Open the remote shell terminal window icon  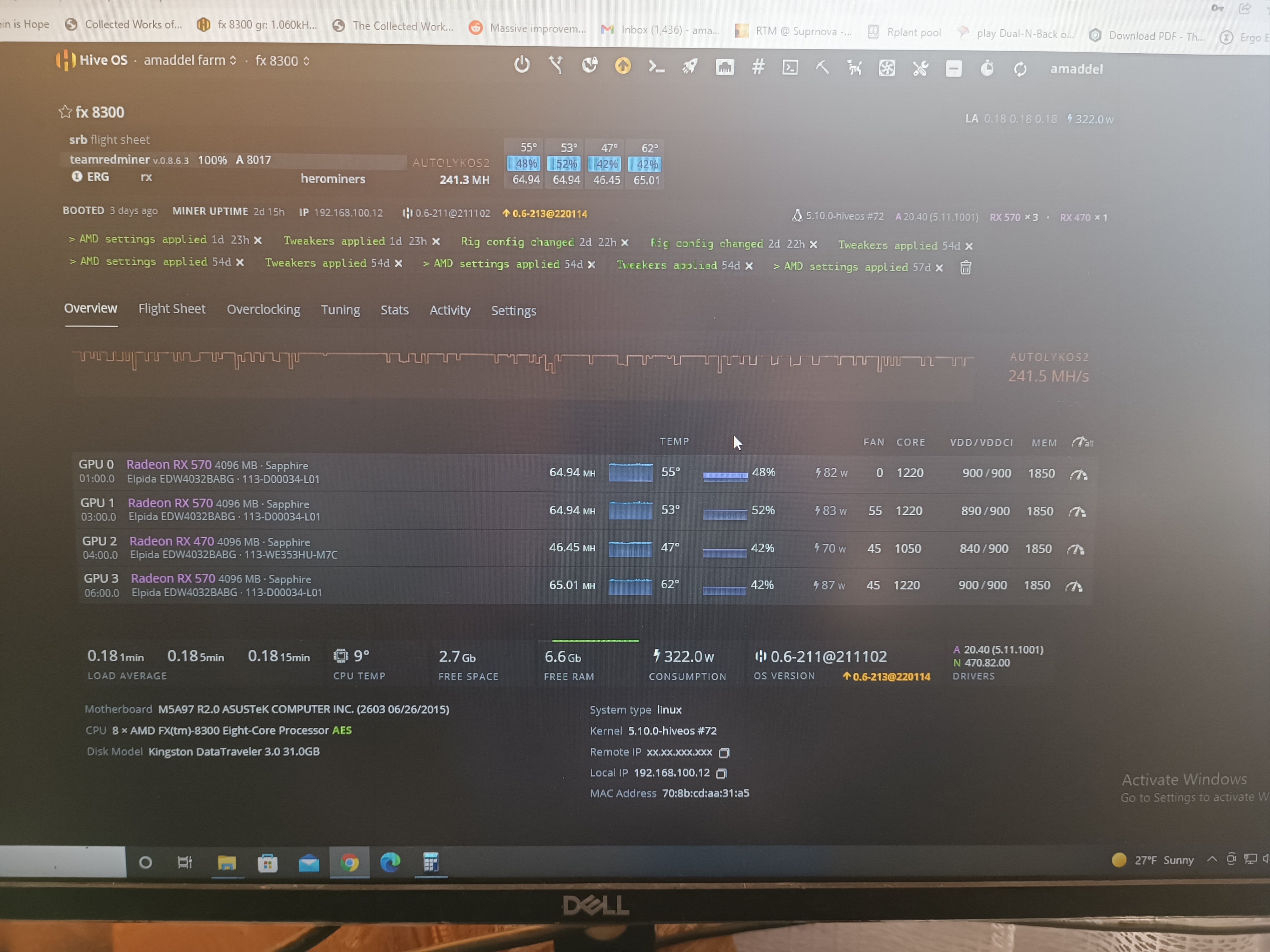[790, 68]
